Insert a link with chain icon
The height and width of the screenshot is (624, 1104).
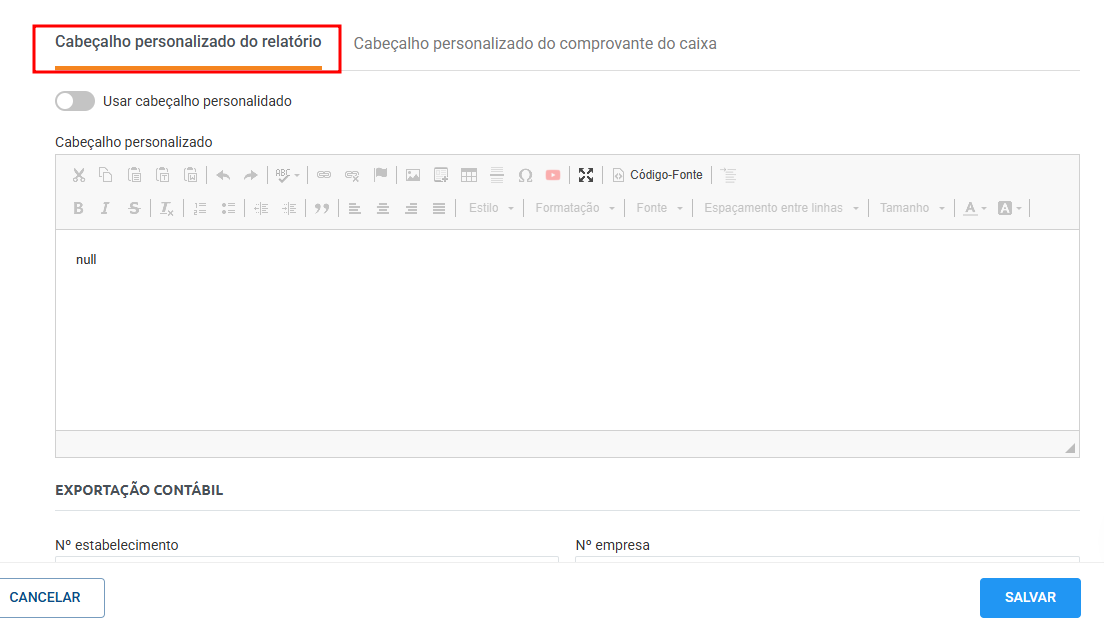point(324,175)
